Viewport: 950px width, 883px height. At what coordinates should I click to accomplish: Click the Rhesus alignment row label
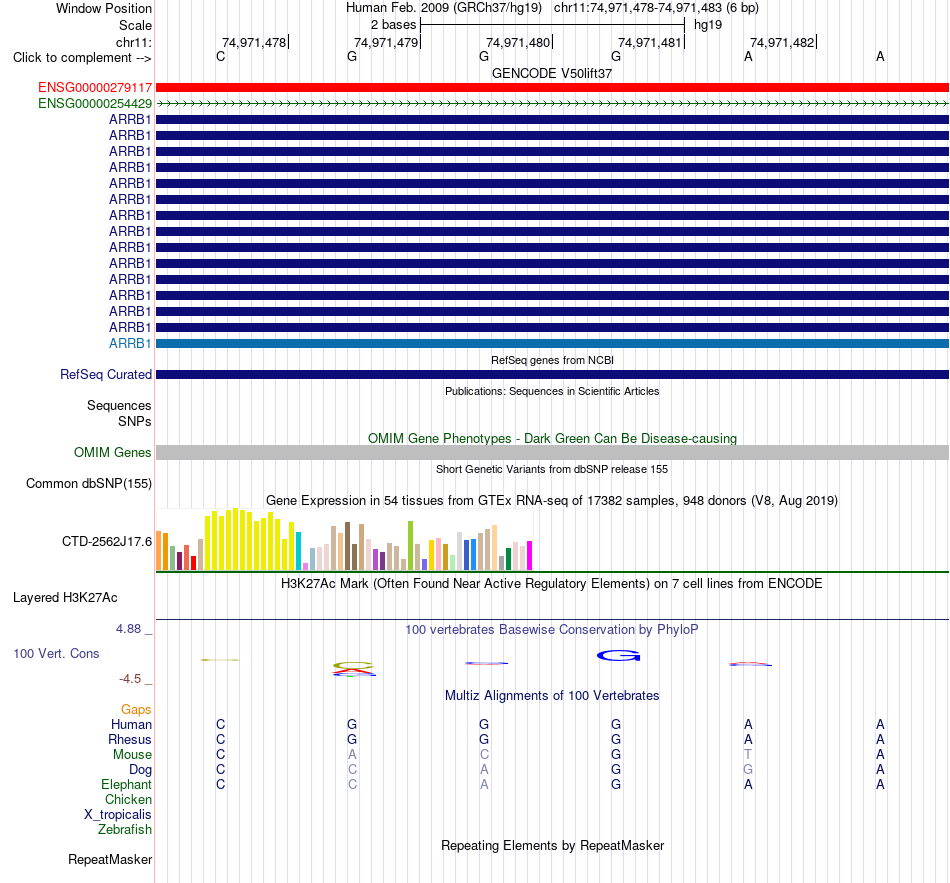pyautogui.click(x=130, y=740)
